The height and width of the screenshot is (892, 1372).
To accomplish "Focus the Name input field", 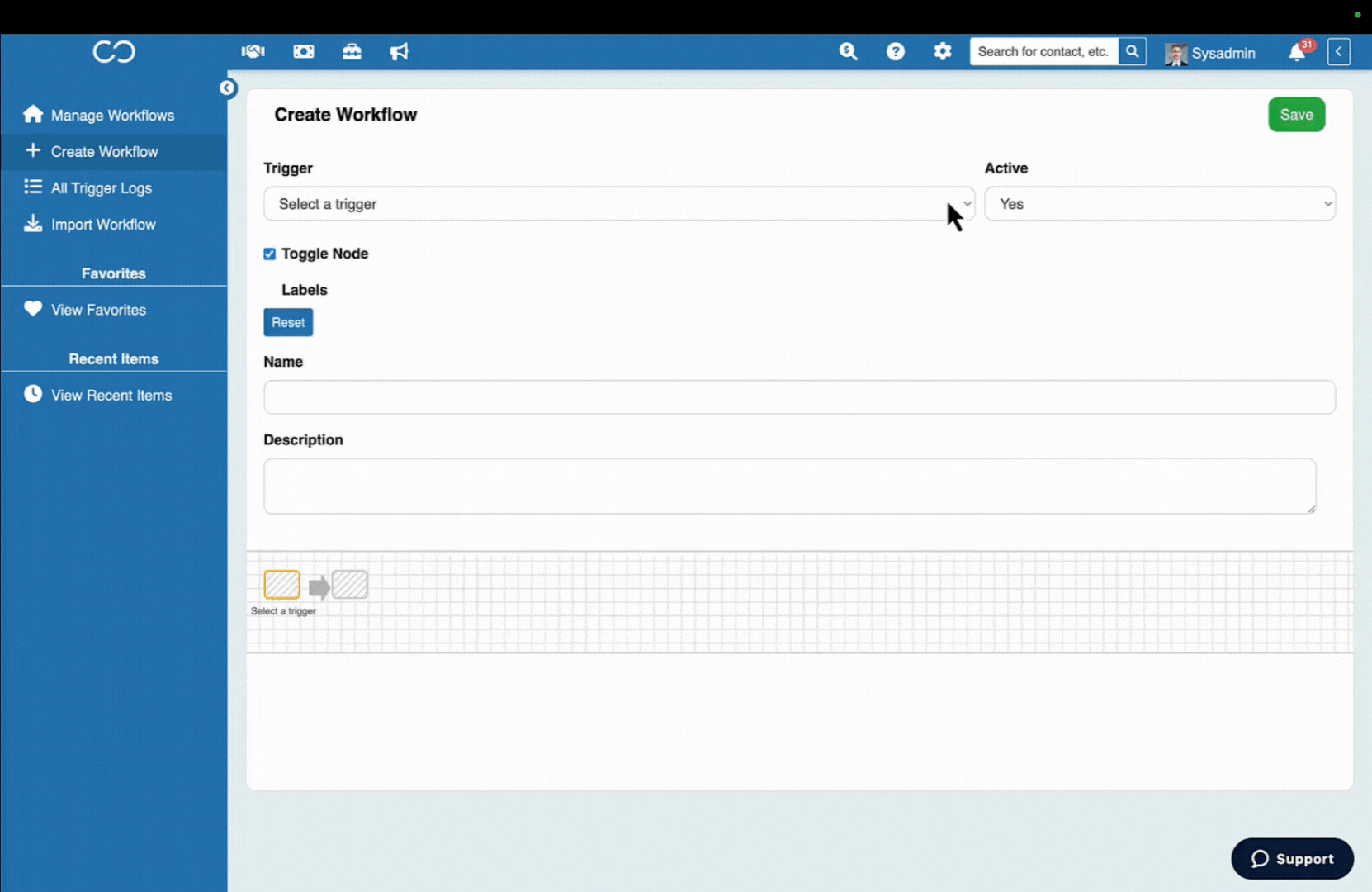I will 798,397.
